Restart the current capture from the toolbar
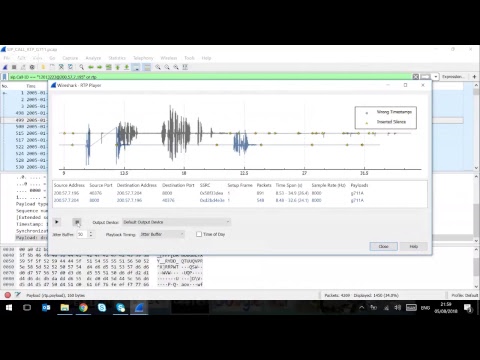The image size is (480, 360). pyautogui.click(x=23, y=67)
